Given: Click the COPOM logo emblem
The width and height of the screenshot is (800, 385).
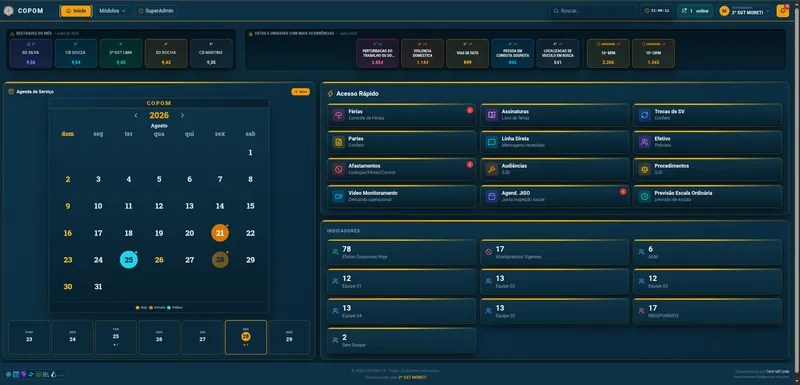Looking at the screenshot, I should (x=9, y=11).
